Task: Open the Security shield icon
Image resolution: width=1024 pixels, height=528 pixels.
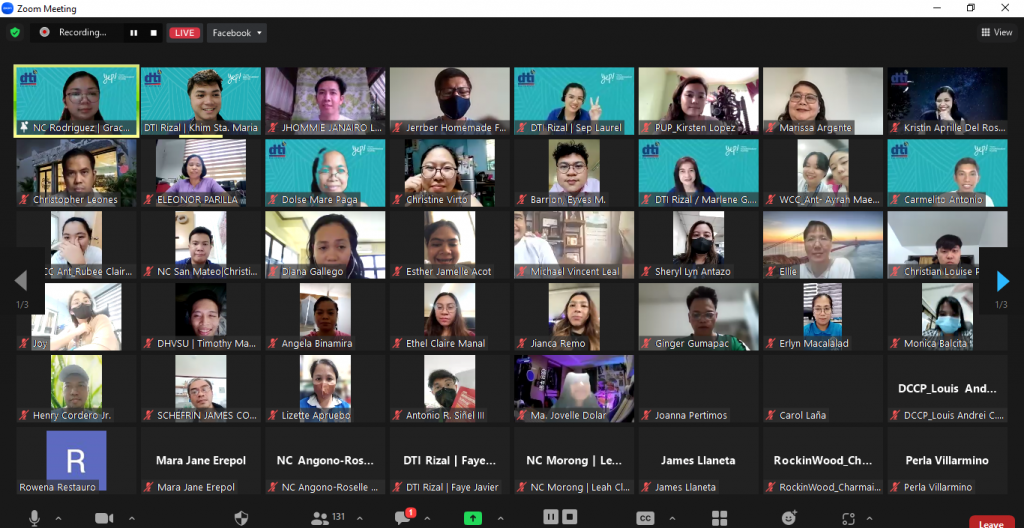Action: tap(241, 518)
